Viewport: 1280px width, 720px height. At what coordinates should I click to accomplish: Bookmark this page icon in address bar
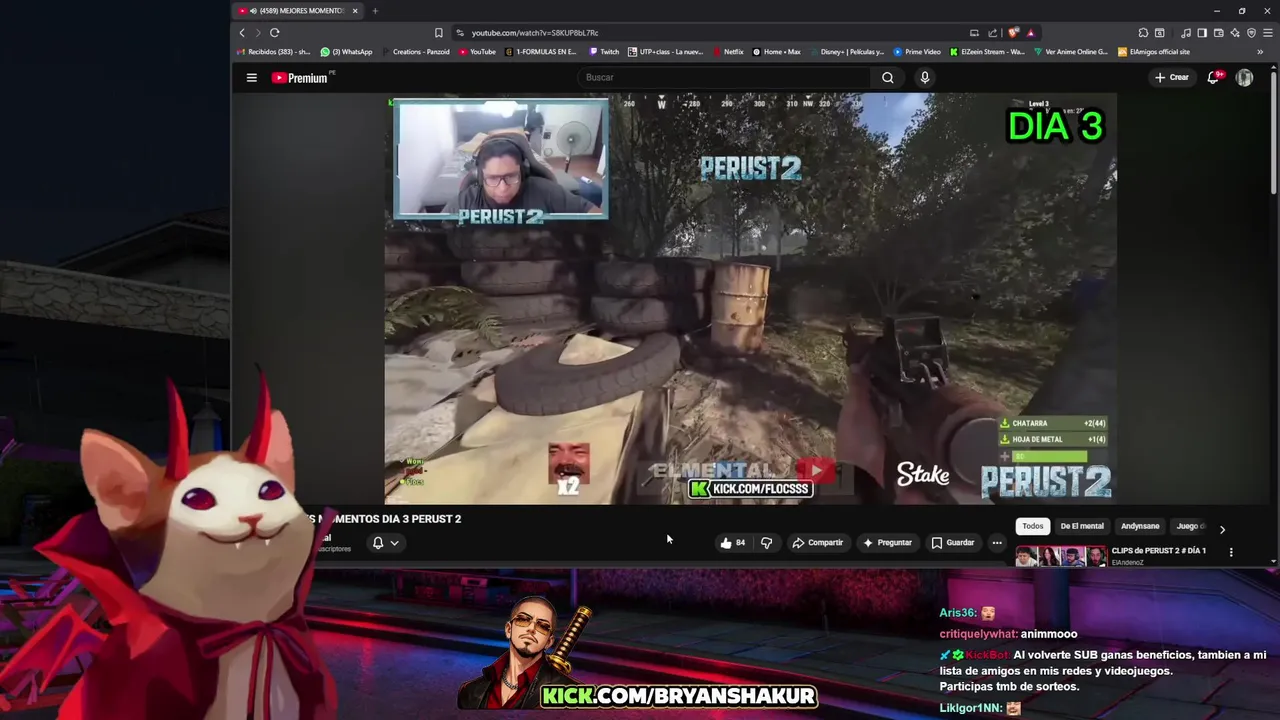click(x=438, y=33)
